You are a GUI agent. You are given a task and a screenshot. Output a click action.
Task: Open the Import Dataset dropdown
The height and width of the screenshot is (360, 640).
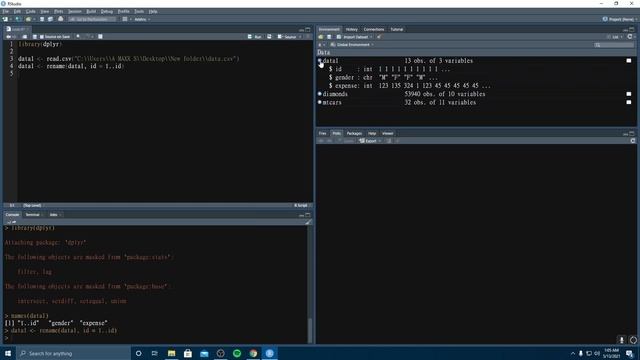click(x=354, y=37)
